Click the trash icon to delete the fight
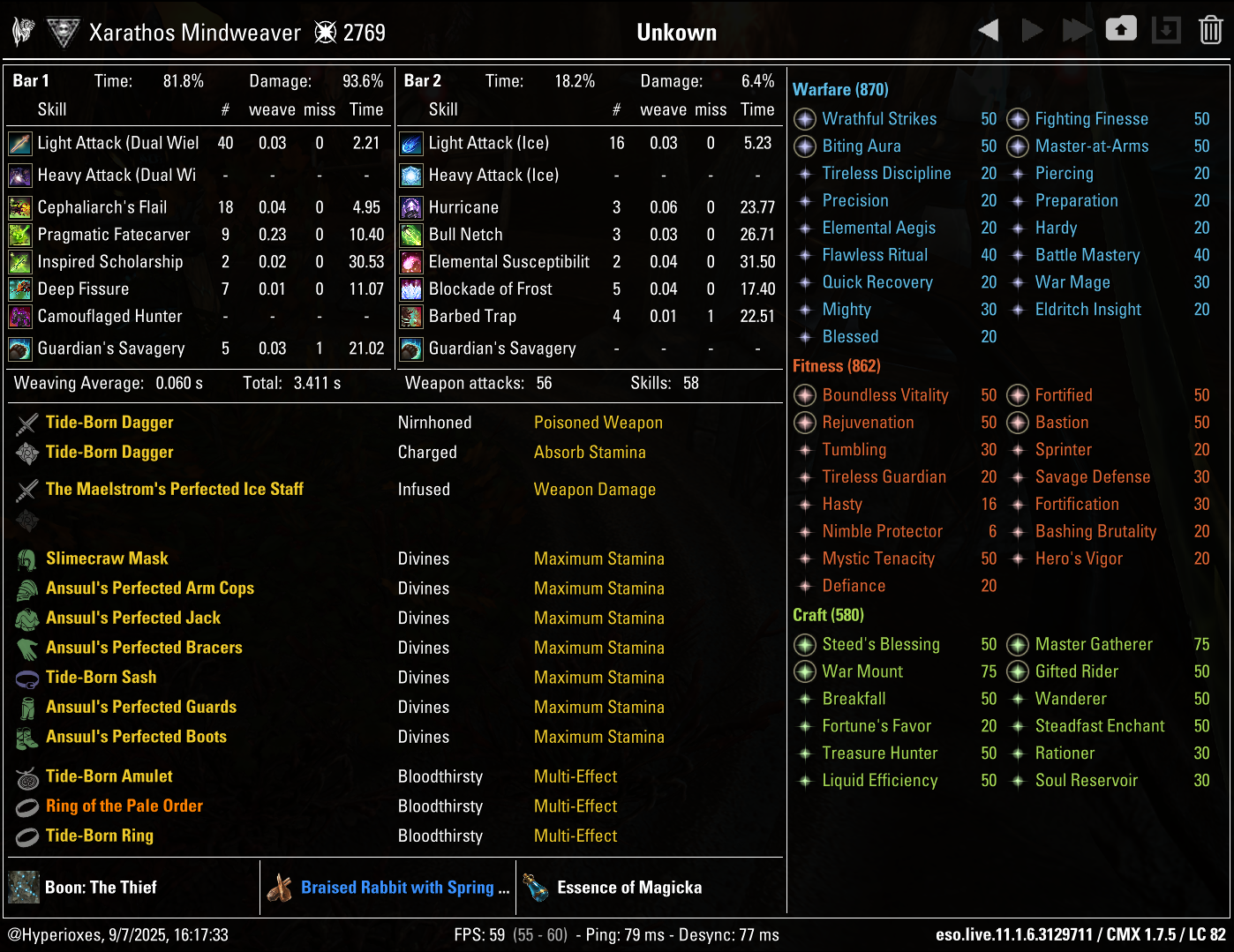 click(x=1210, y=29)
